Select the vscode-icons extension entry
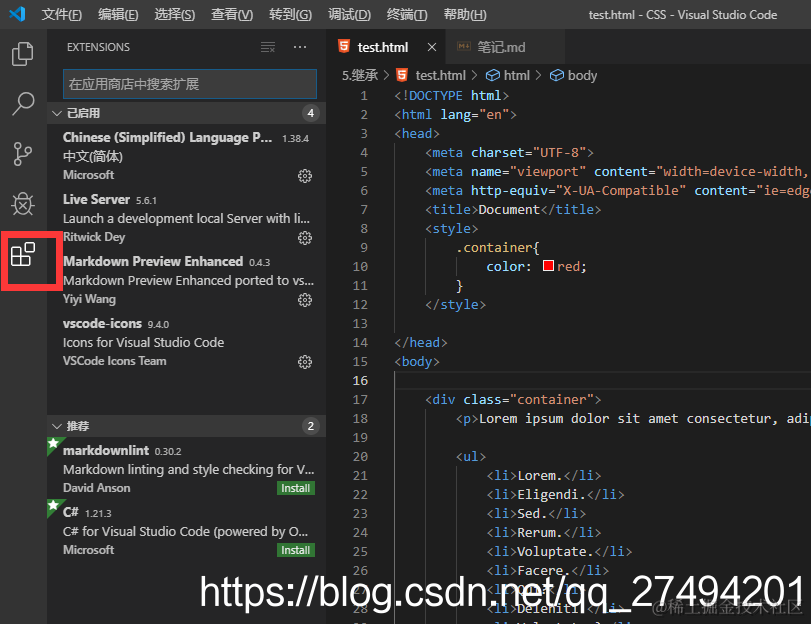 [x=186, y=342]
